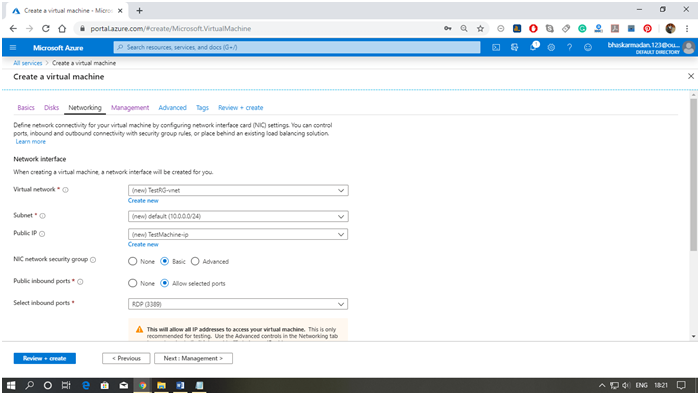Show Public IP info tooltip icon

point(42,234)
